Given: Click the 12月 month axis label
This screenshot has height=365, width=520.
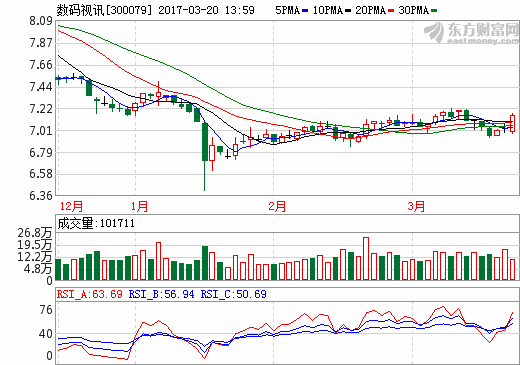Looking at the screenshot, I should tap(71, 206).
